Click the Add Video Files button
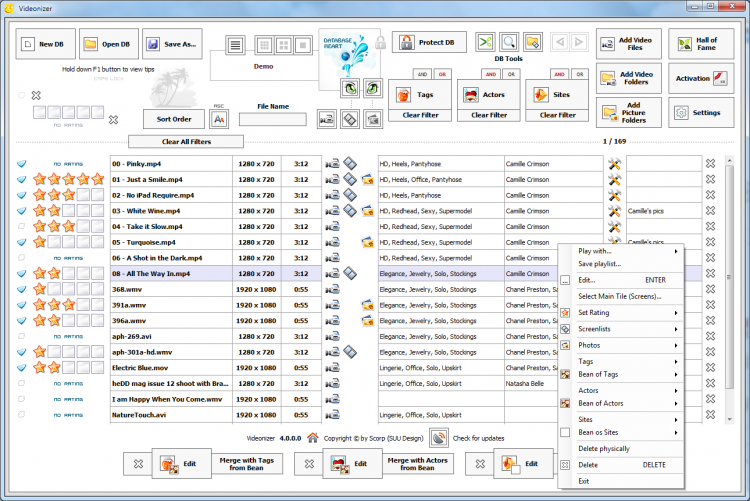 click(628, 43)
